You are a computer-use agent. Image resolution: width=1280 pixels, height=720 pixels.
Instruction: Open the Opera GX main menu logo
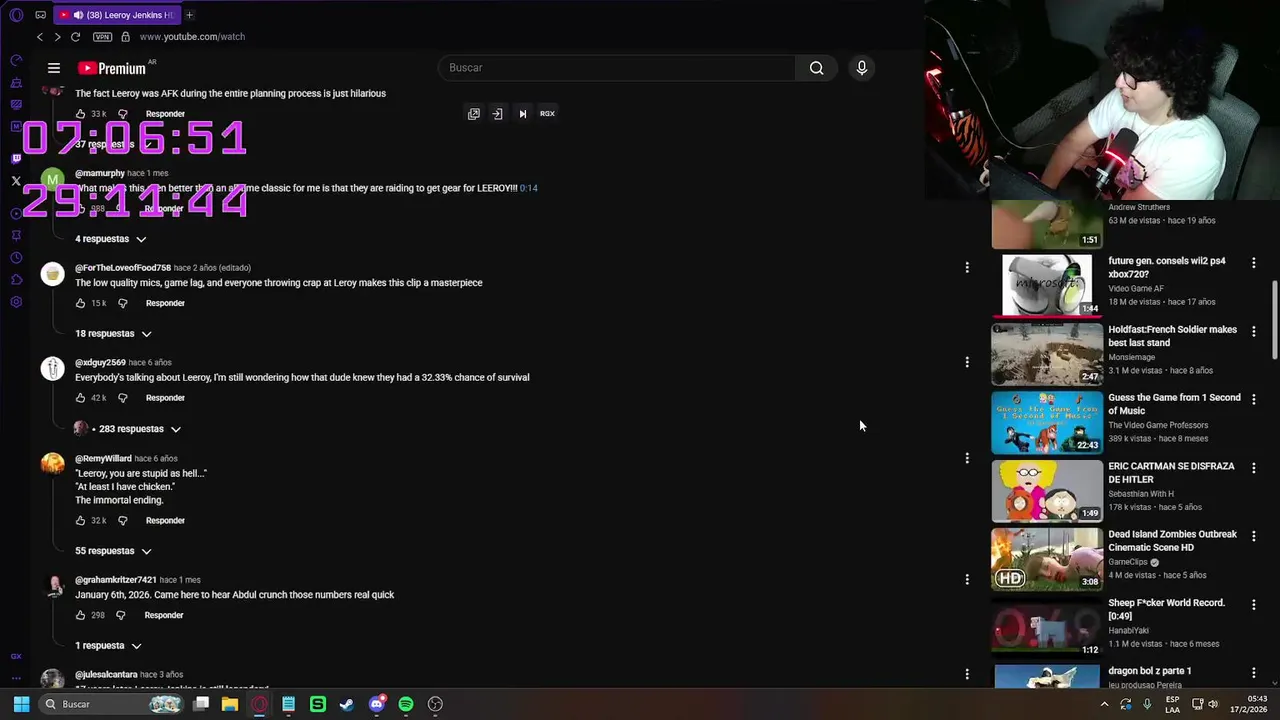(16, 15)
